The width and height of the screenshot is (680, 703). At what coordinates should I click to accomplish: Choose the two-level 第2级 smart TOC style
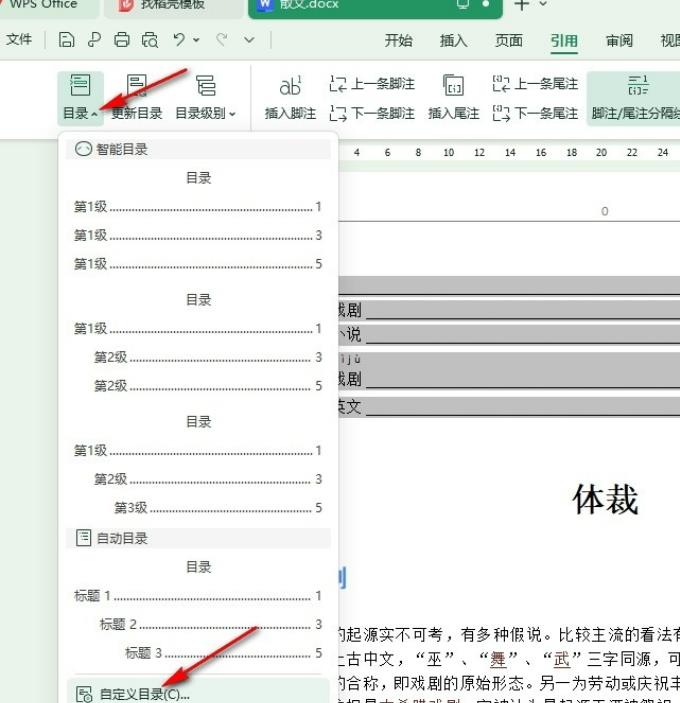point(198,343)
